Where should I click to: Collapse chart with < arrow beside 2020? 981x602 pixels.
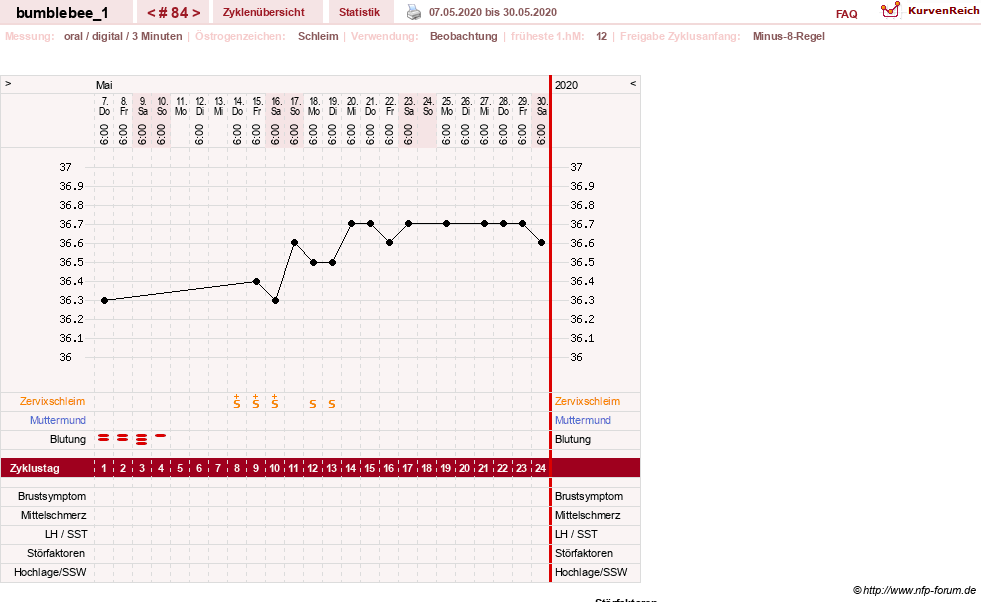pyautogui.click(x=633, y=83)
